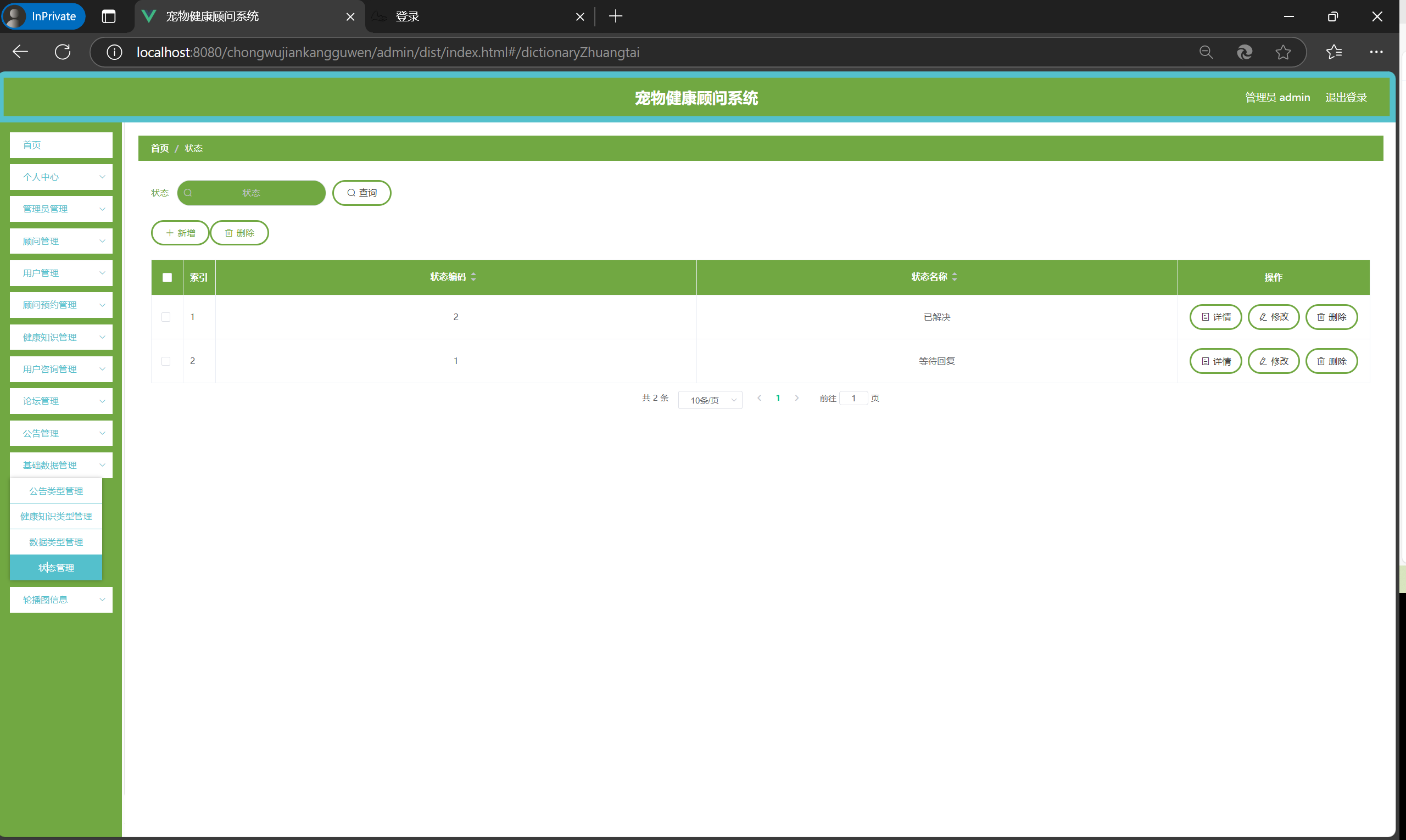Click the site information icon
This screenshot has width=1406, height=840.
click(x=114, y=52)
